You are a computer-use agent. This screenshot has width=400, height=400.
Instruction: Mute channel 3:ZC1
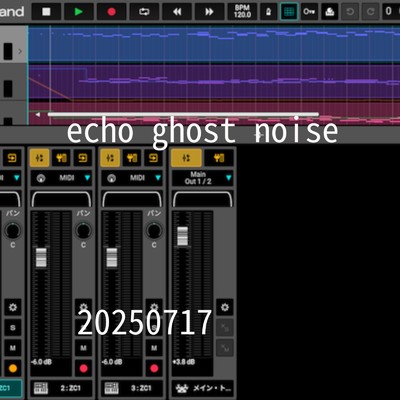(154, 348)
